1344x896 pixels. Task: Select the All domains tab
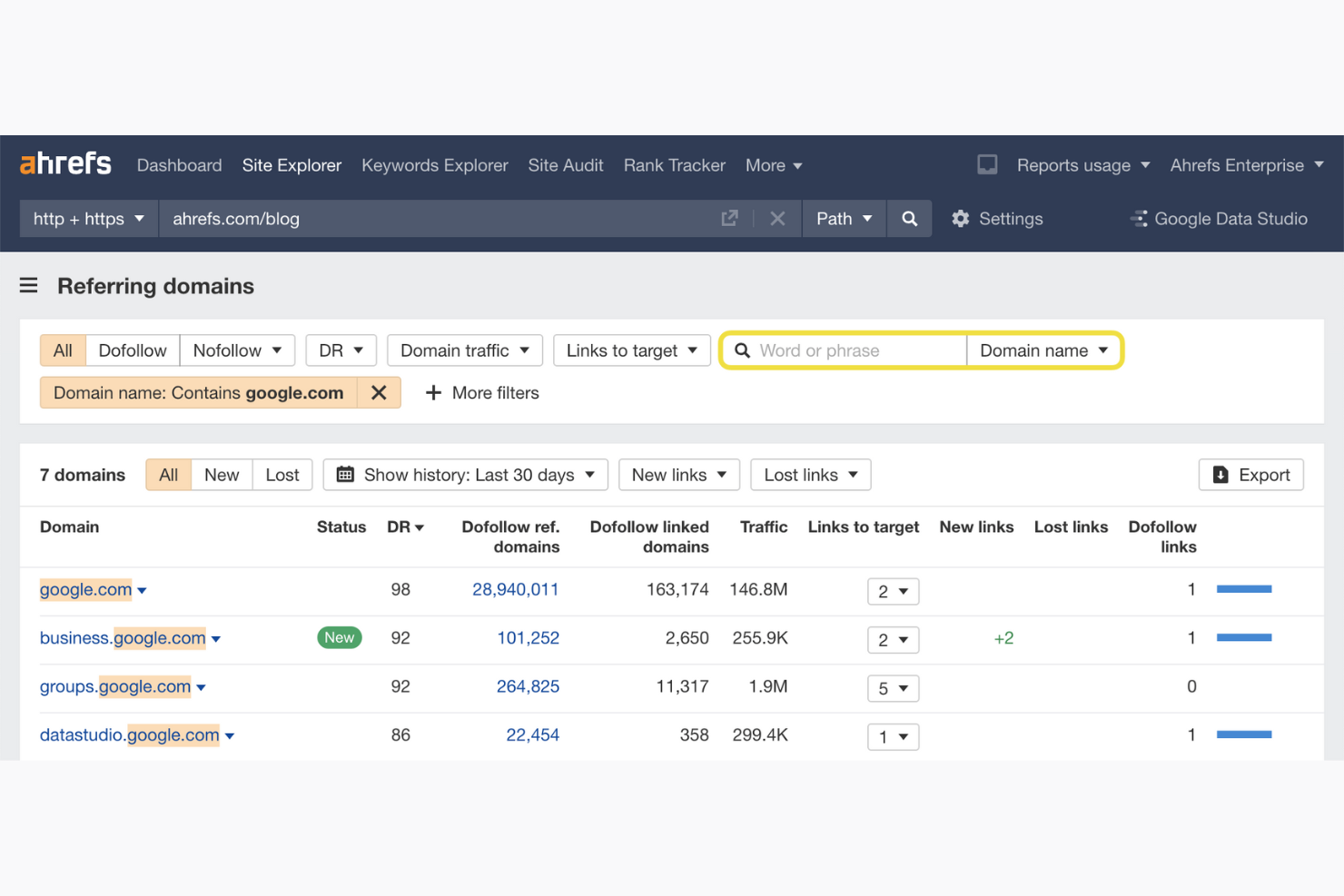pos(169,475)
